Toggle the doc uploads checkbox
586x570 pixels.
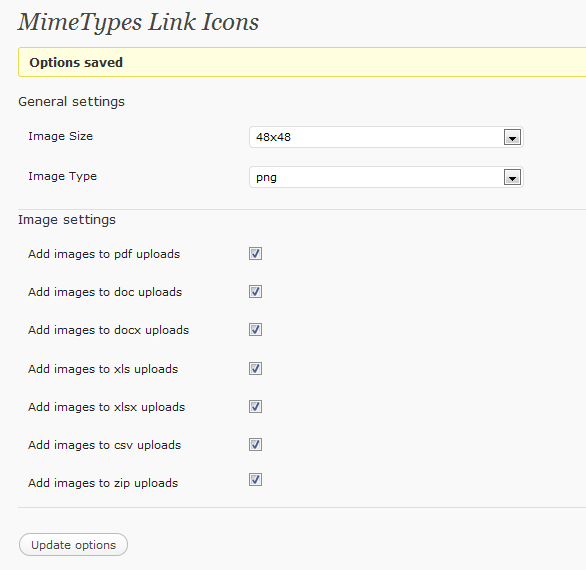click(255, 292)
